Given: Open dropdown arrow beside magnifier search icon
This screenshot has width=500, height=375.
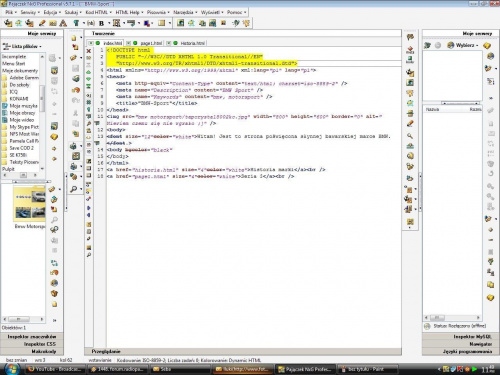Looking at the screenshot, I should point(81,189).
